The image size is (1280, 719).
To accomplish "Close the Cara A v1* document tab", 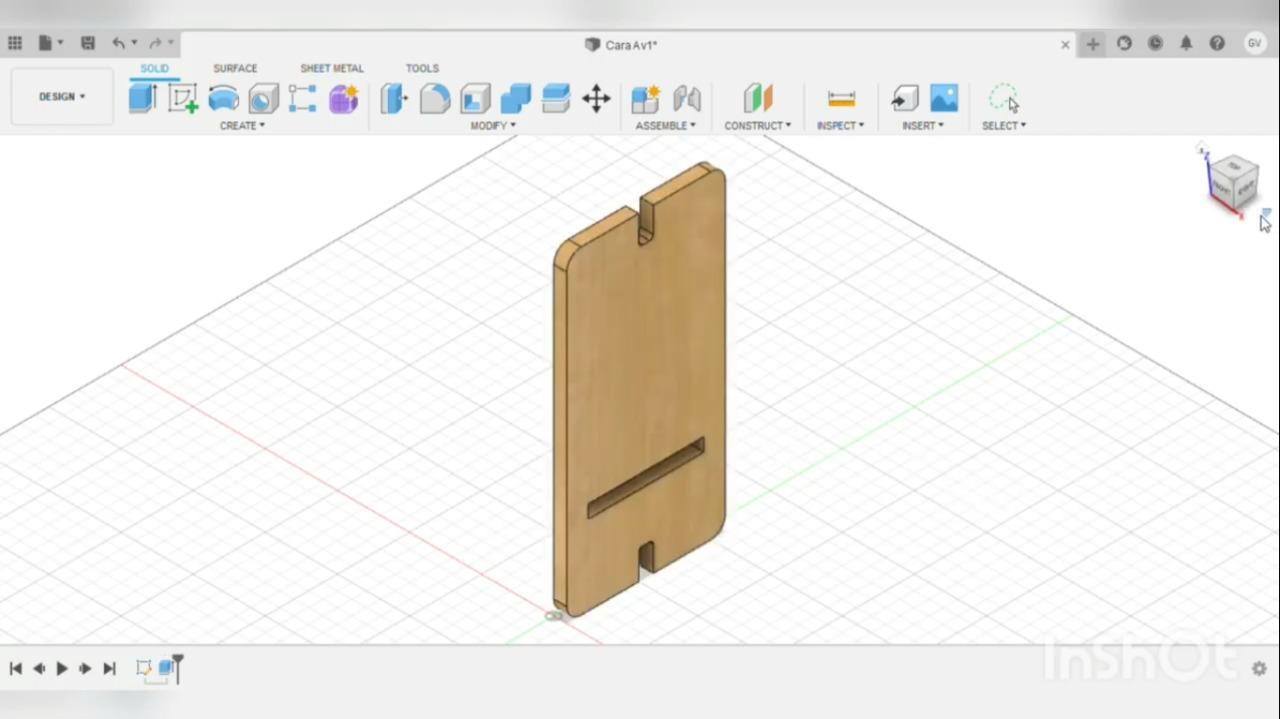I will pos(1065,45).
